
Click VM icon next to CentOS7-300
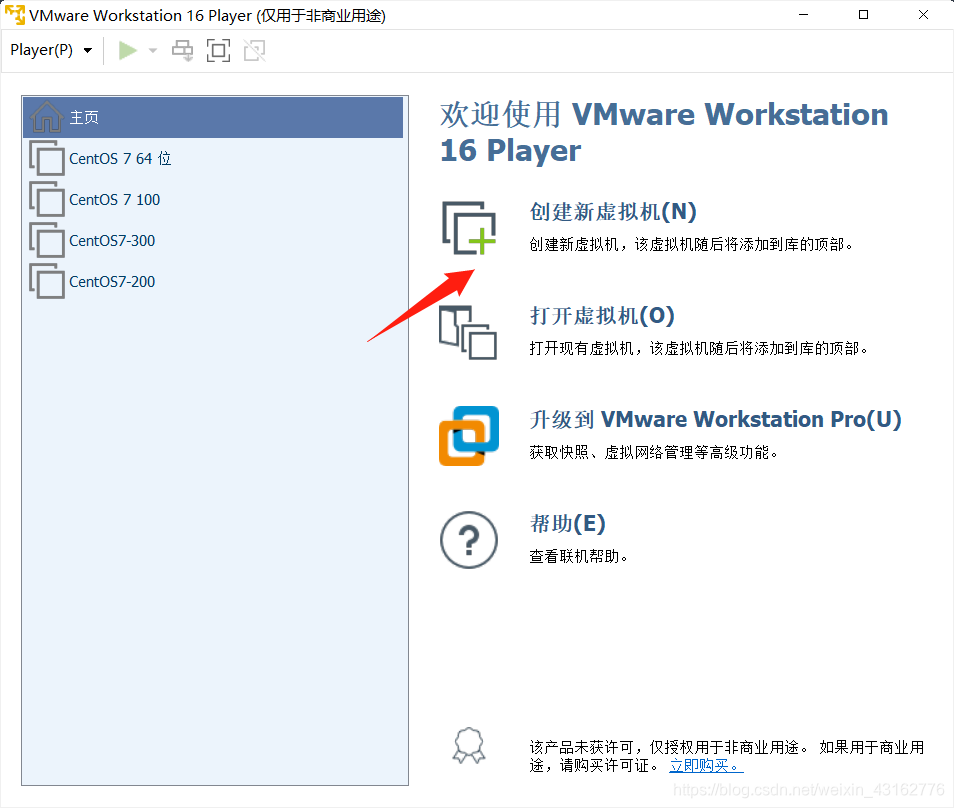pyautogui.click(x=47, y=241)
